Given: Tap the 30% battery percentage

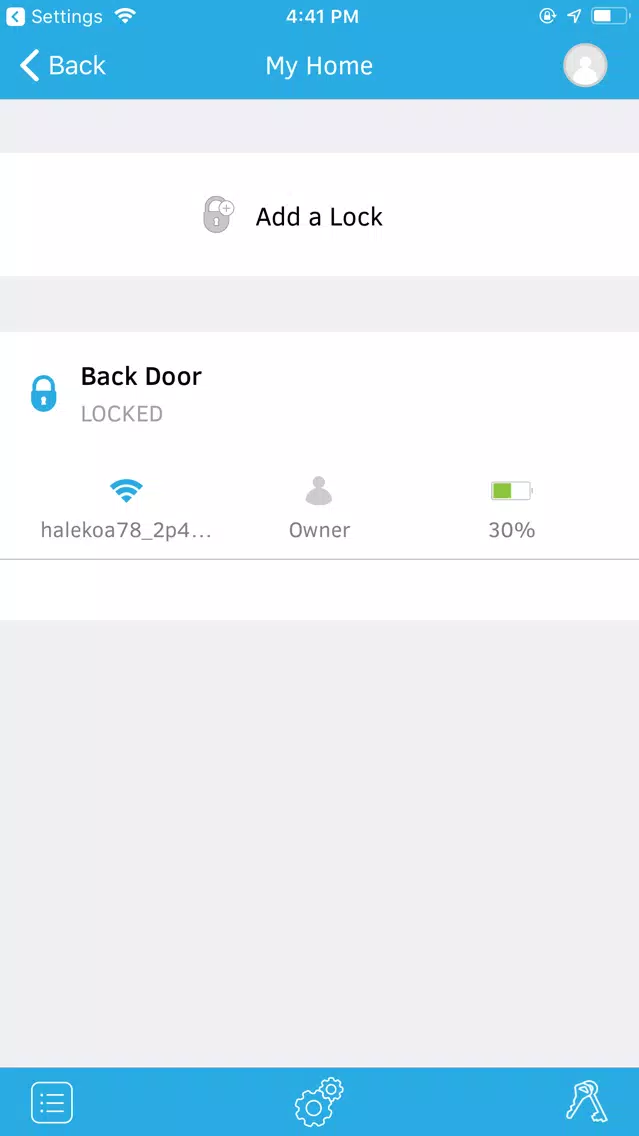Looking at the screenshot, I should (511, 530).
